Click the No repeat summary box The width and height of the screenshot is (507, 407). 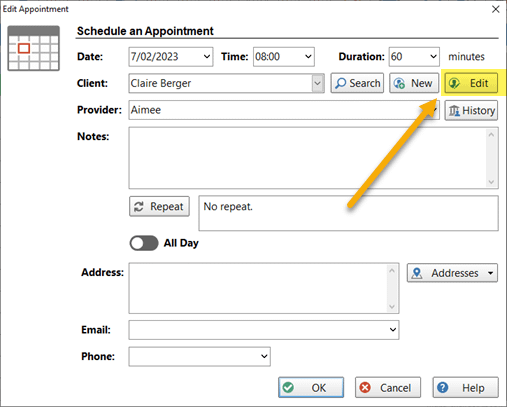coord(349,213)
